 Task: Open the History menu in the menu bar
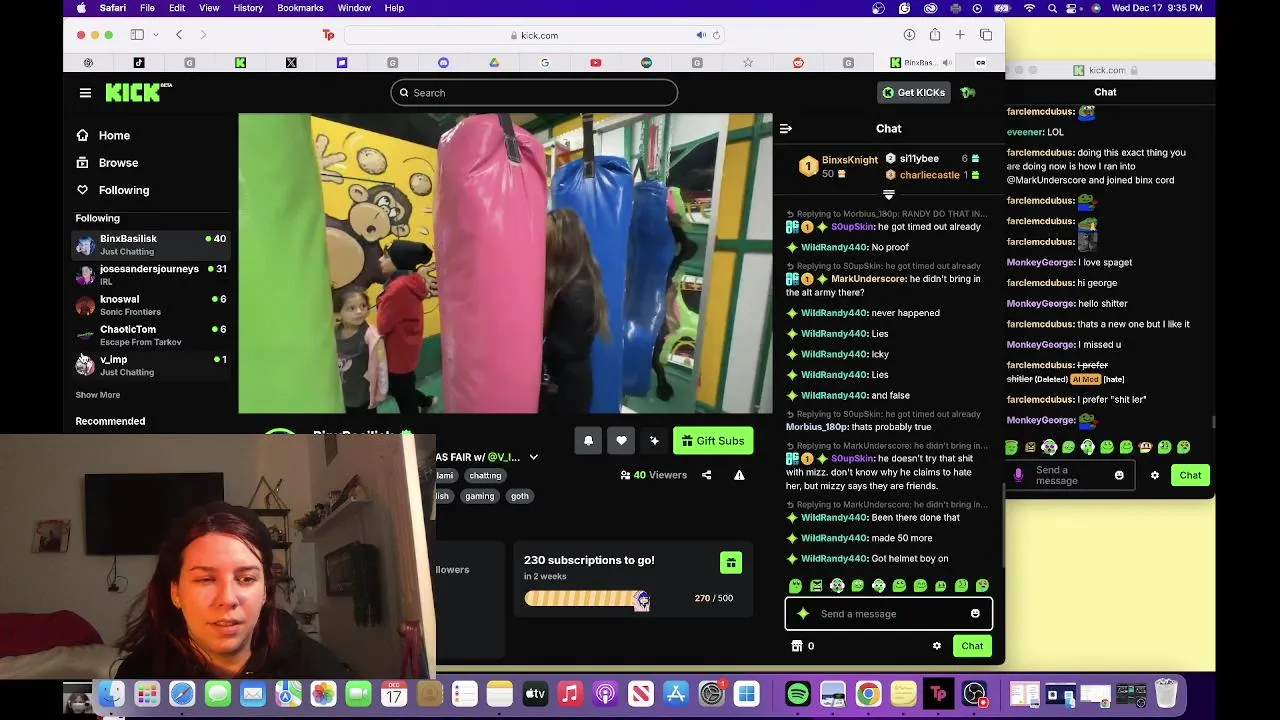(x=248, y=8)
